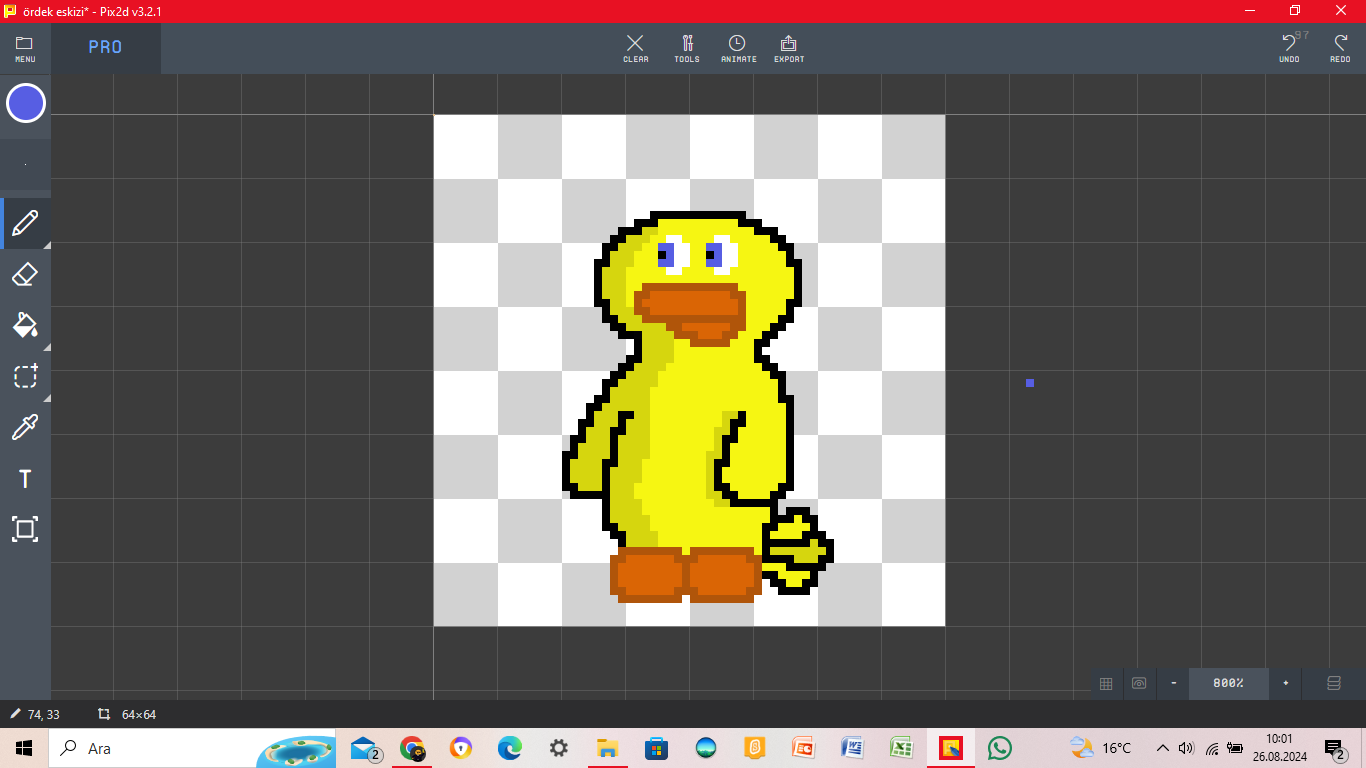Click the canvas resize frame tool
Image resolution: width=1366 pixels, height=768 pixels.
[x=25, y=529]
